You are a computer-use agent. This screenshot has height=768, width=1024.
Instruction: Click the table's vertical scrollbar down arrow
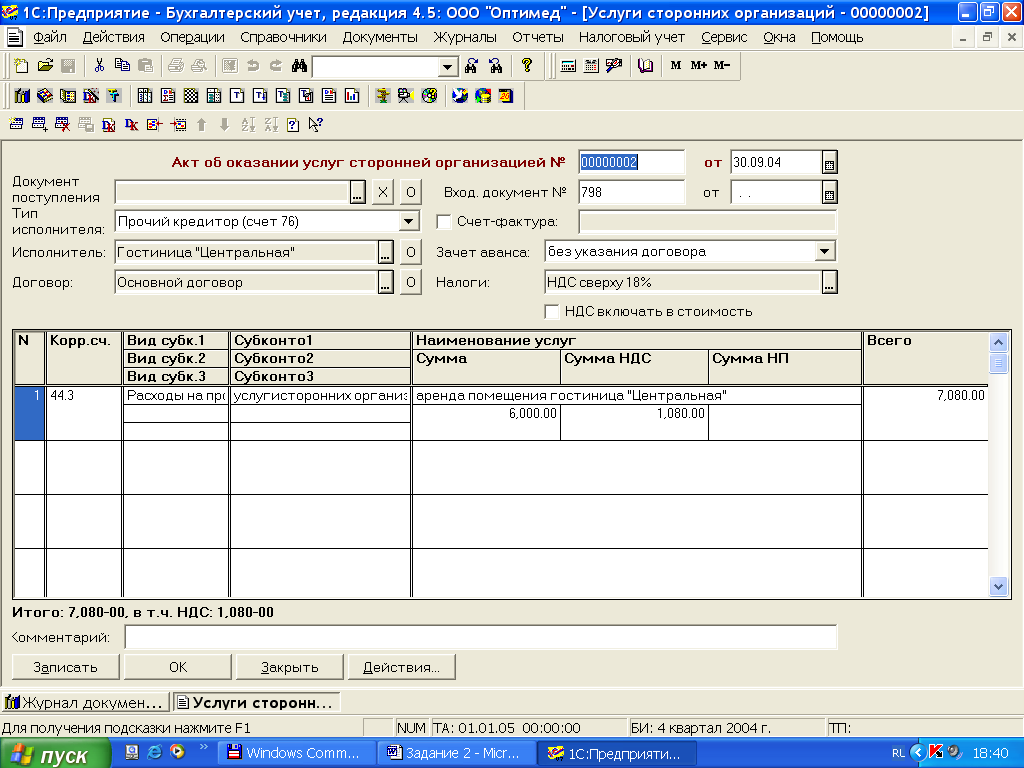tap(997, 586)
